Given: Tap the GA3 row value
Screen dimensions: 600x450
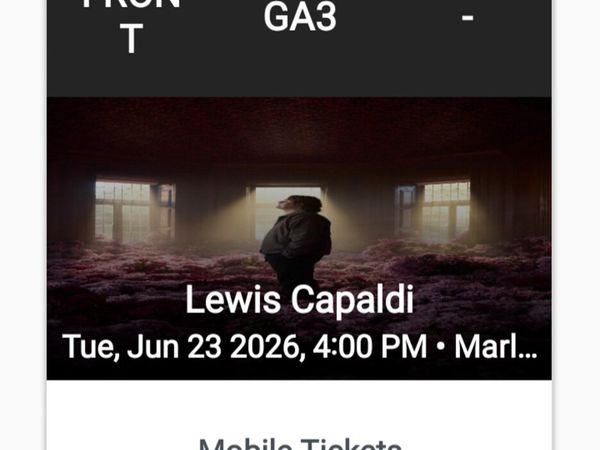Looking at the screenshot, I should coord(300,18).
